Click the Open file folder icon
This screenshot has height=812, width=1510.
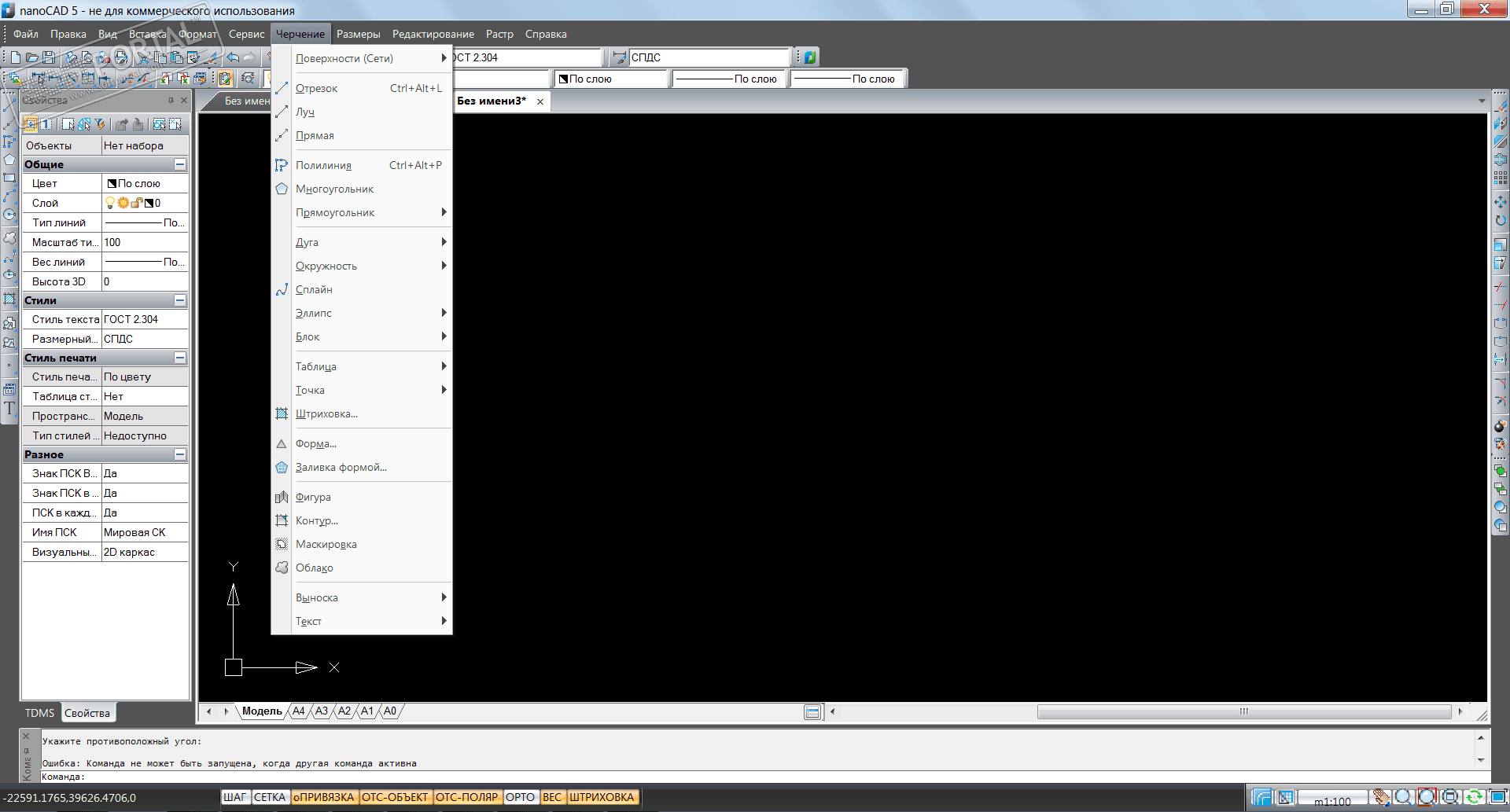click(x=31, y=57)
